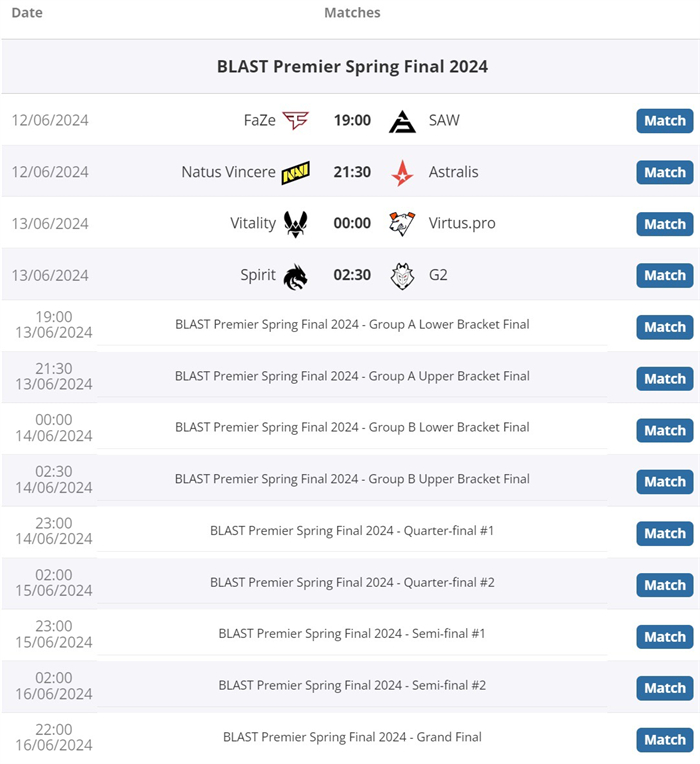Image resolution: width=700 pixels, height=764 pixels.
Task: Click the Virtus.pro bear logo
Action: [x=402, y=224]
